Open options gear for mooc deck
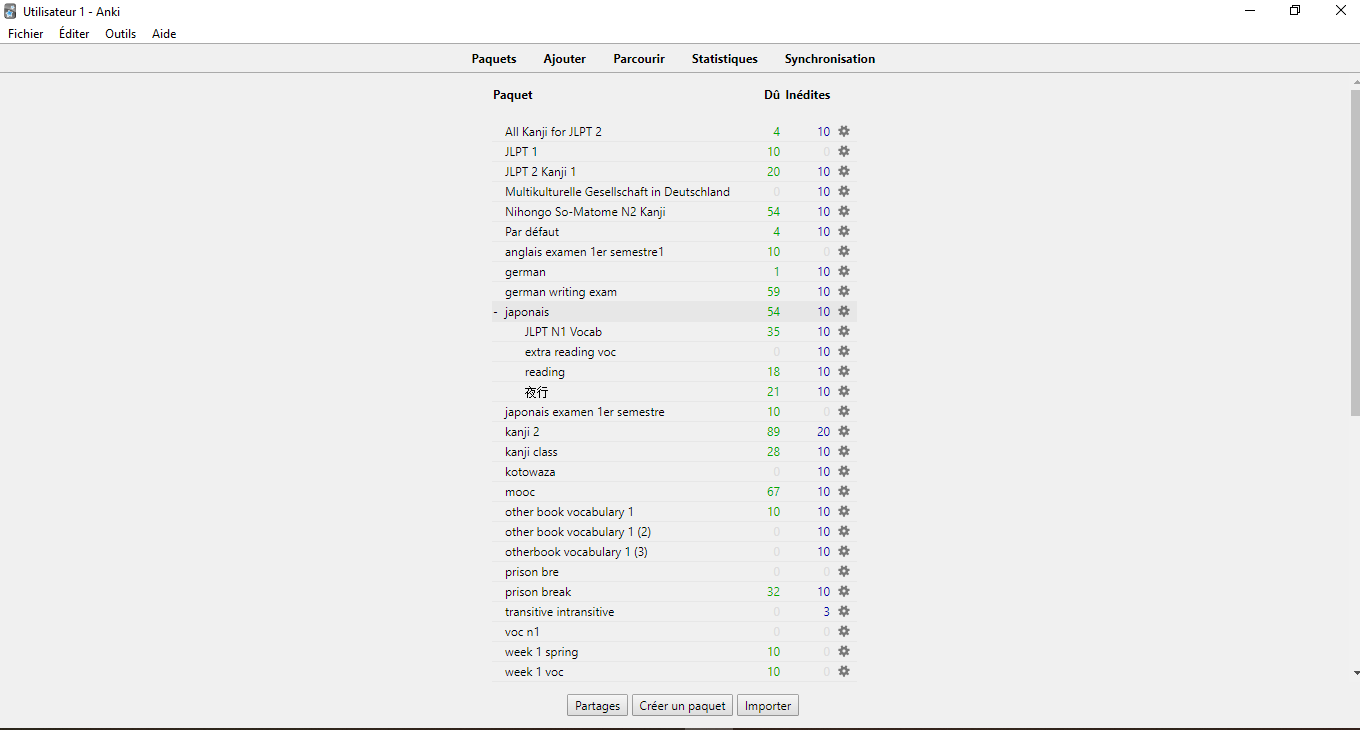Viewport: 1360px width, 730px height. click(844, 491)
